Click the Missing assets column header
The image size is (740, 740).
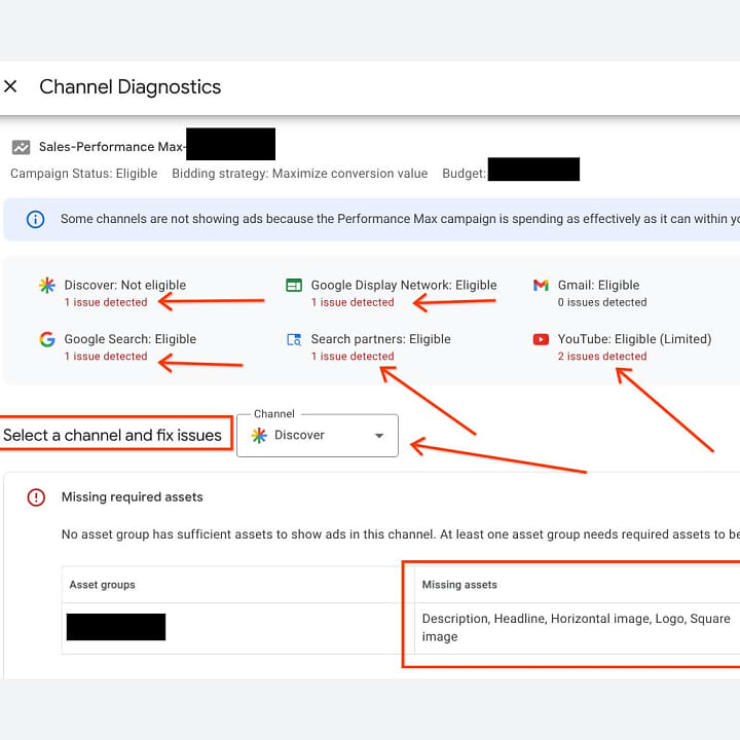pyautogui.click(x=460, y=585)
